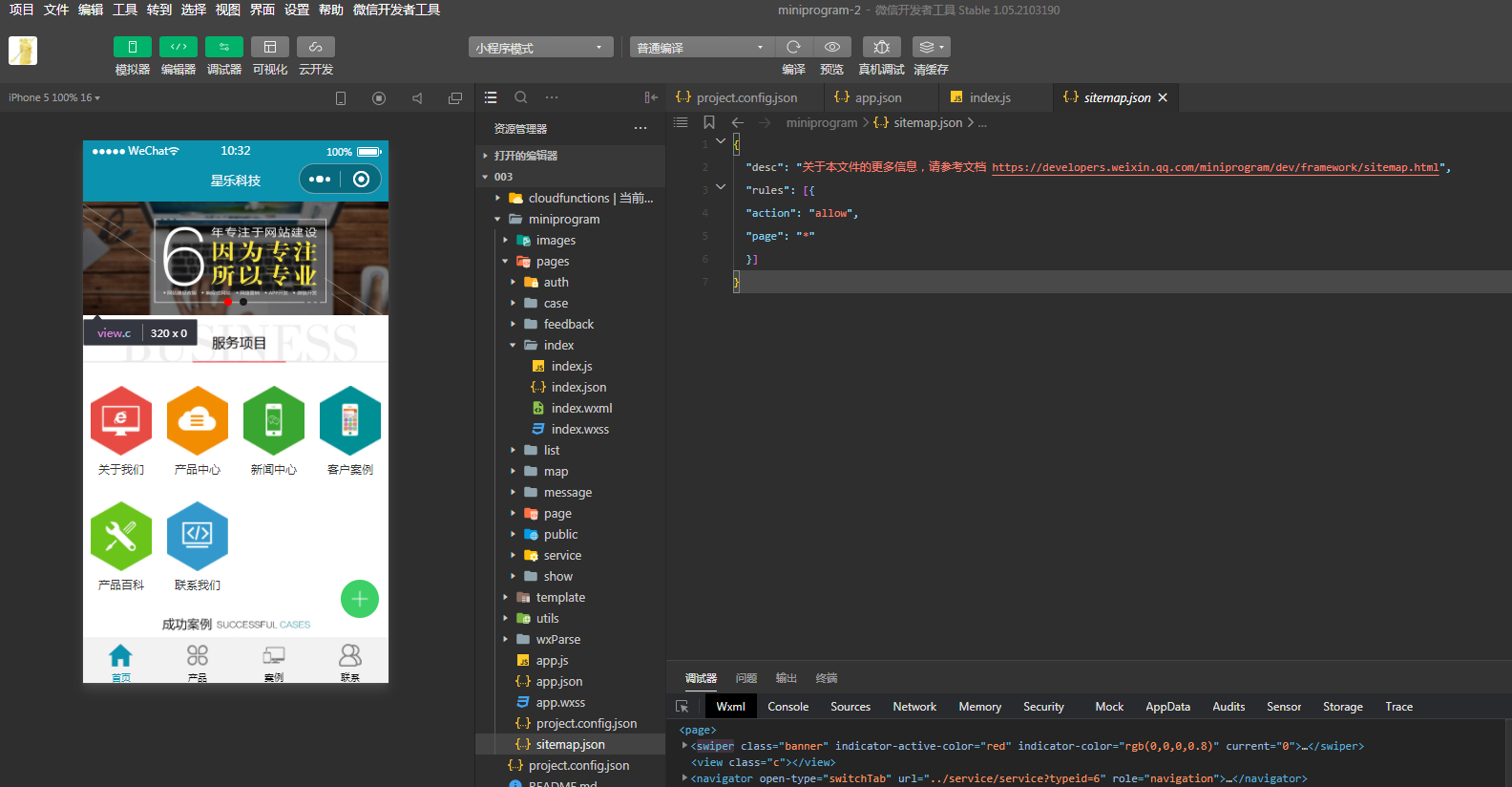Click the green plus floating button
The image size is (1512, 787).
point(360,599)
